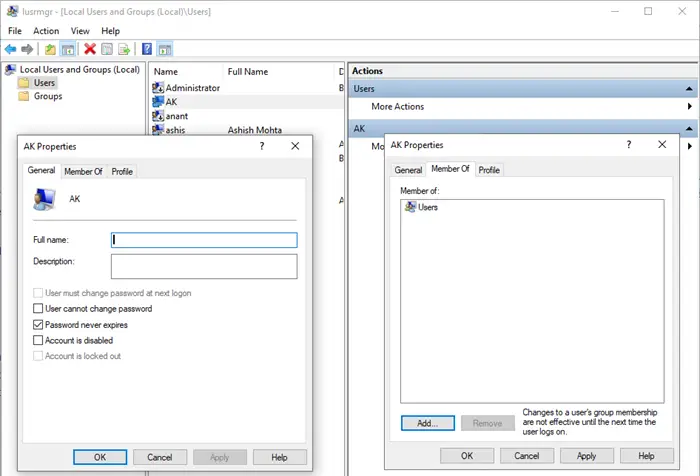The height and width of the screenshot is (476, 700).
Task: Click the Users group icon in Member of list
Action: tap(410, 207)
